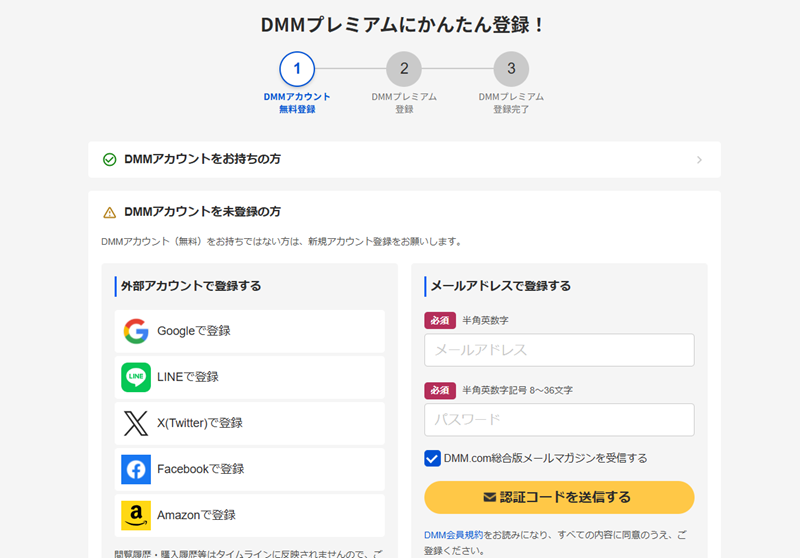Click the green checkmark icon beside DMMアカウントをお持ちの方
Screen dimensions: 800x558
(x=110, y=160)
